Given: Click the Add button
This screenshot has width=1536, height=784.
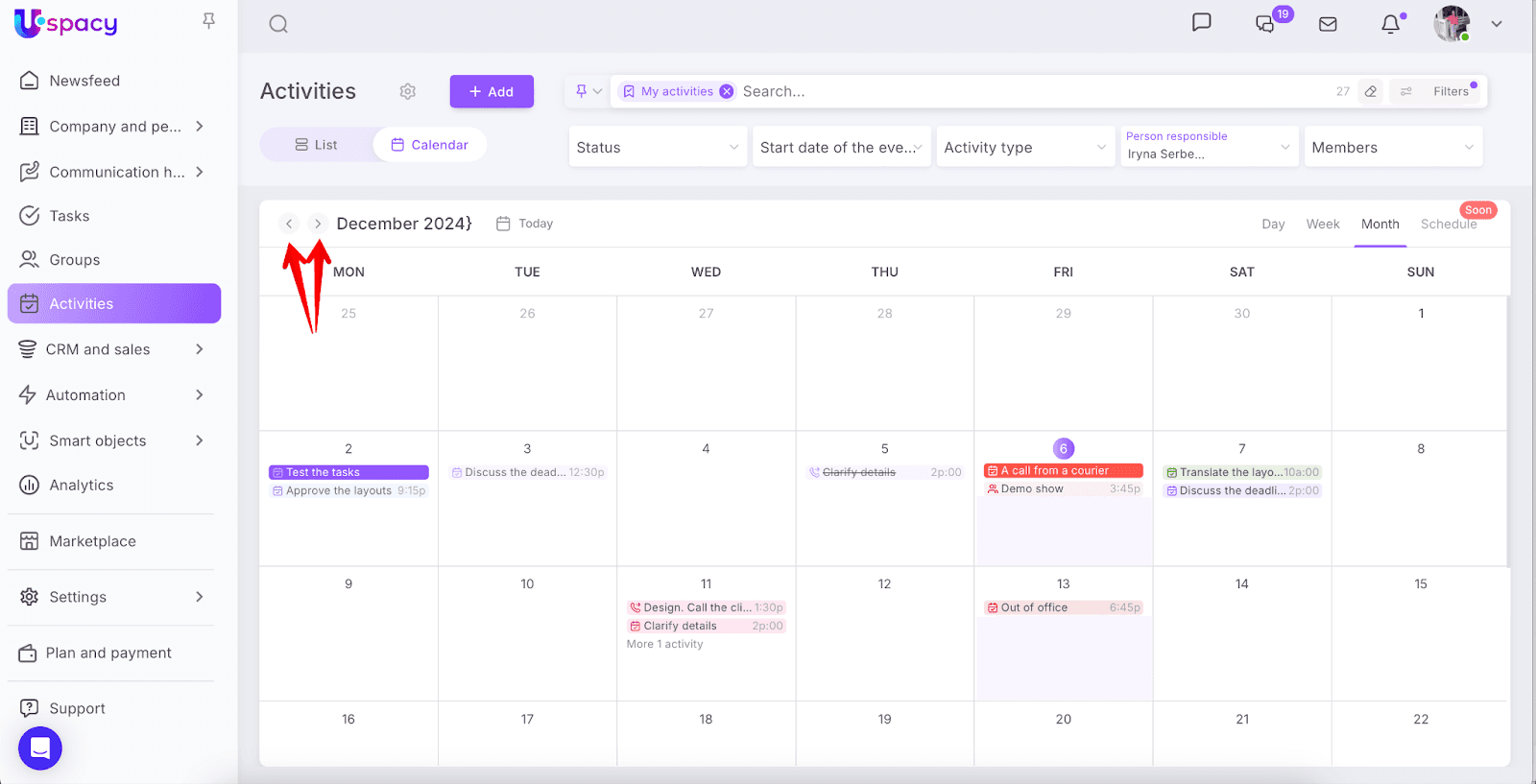Looking at the screenshot, I should (x=492, y=91).
